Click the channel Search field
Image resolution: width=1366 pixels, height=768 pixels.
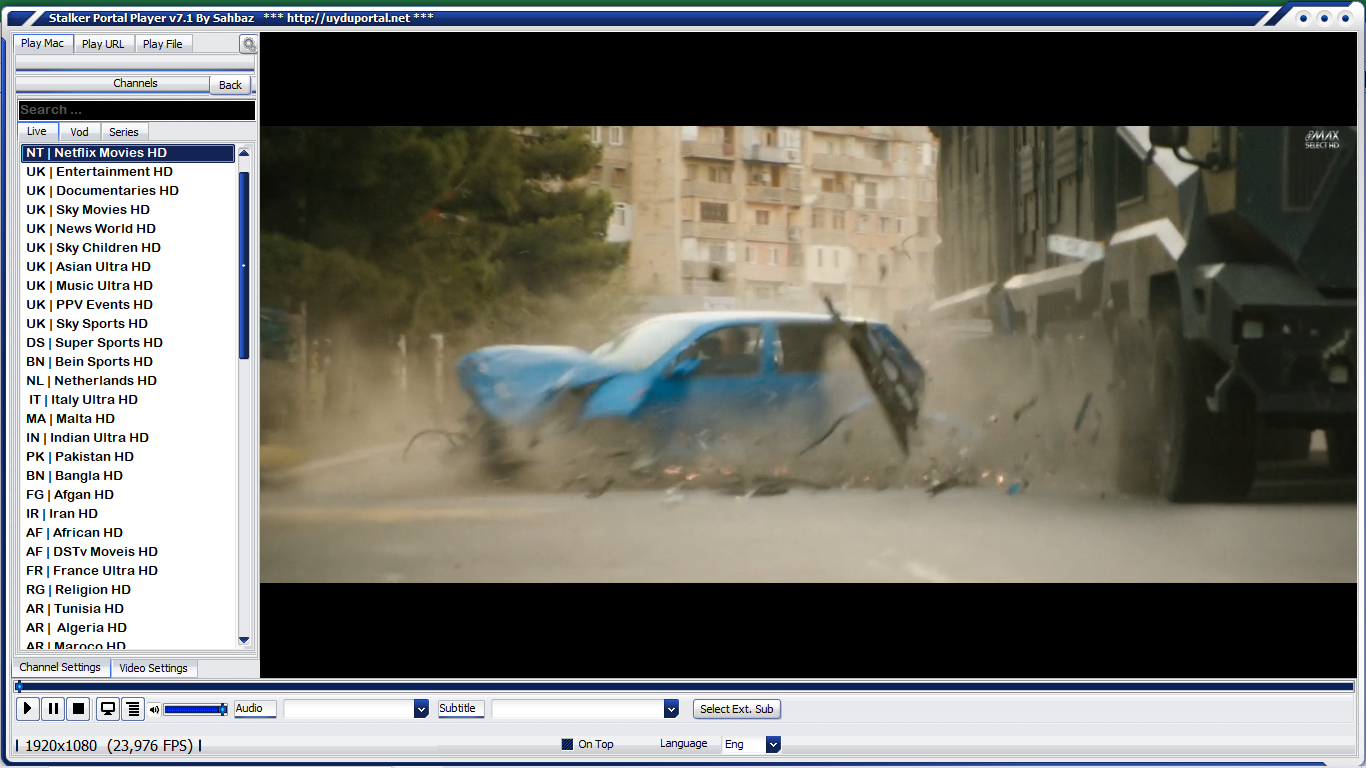(x=136, y=110)
